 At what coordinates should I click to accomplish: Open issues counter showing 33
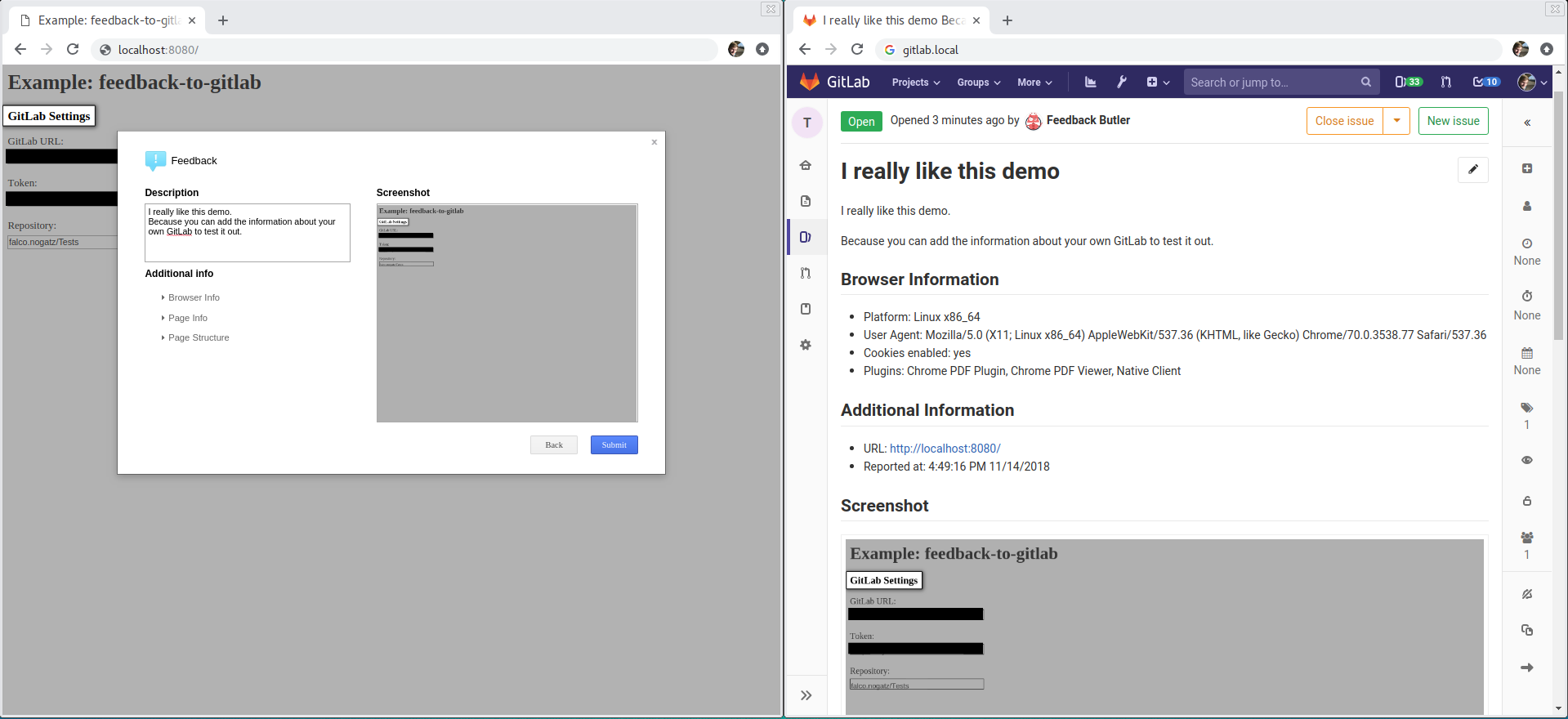1408,82
